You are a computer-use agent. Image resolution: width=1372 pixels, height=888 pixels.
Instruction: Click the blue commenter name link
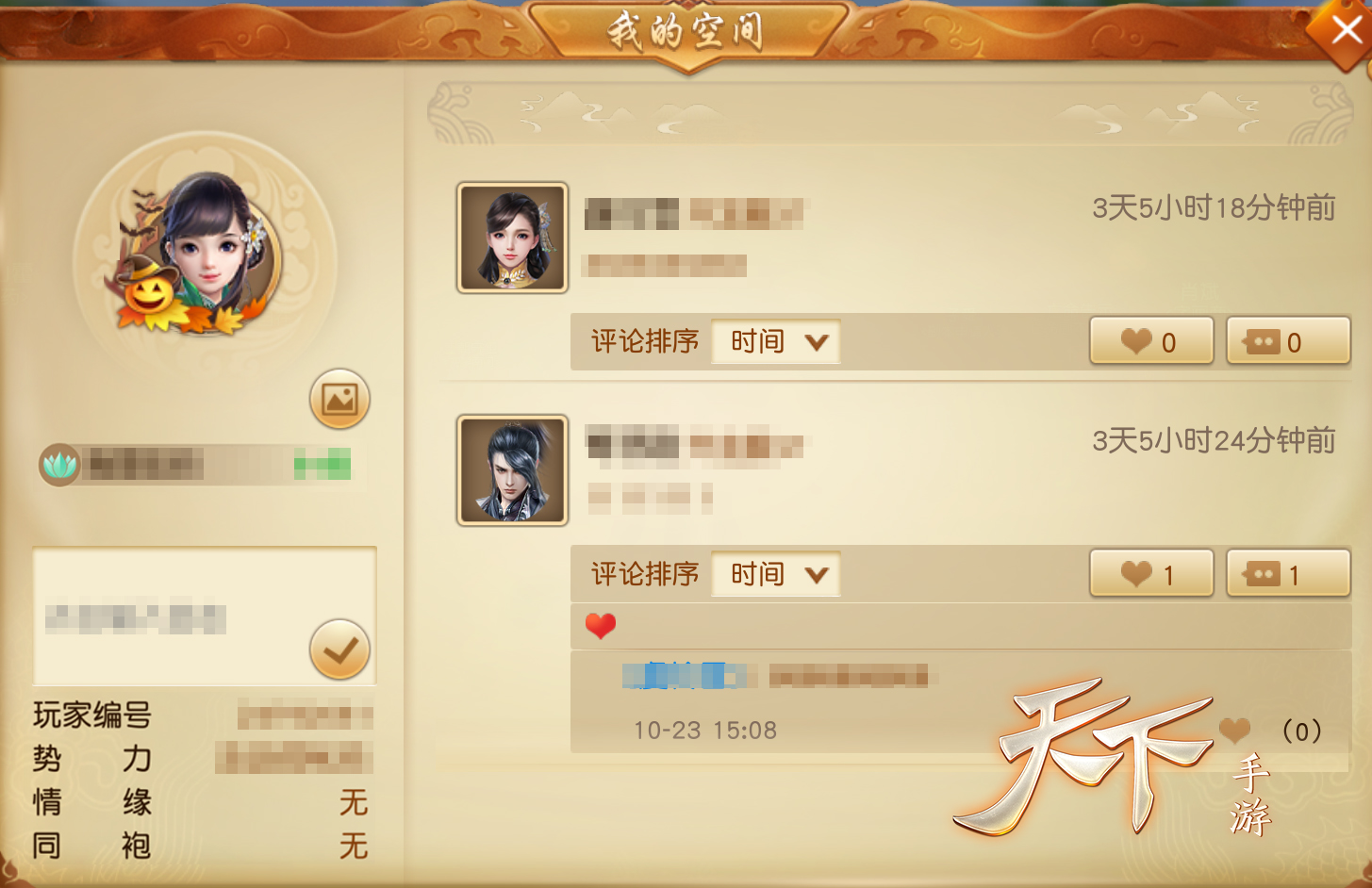[x=685, y=675]
